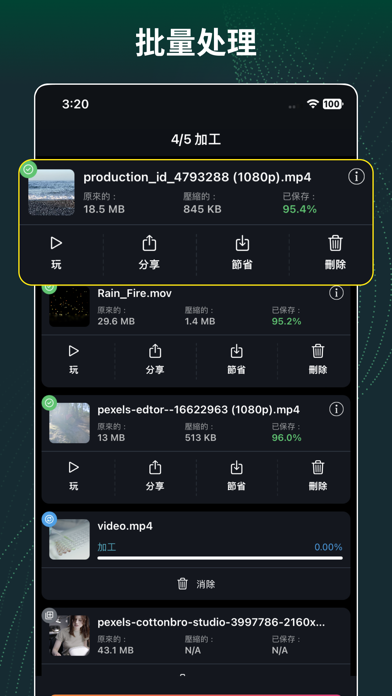Share Rain_Fire.mov

[155, 360]
